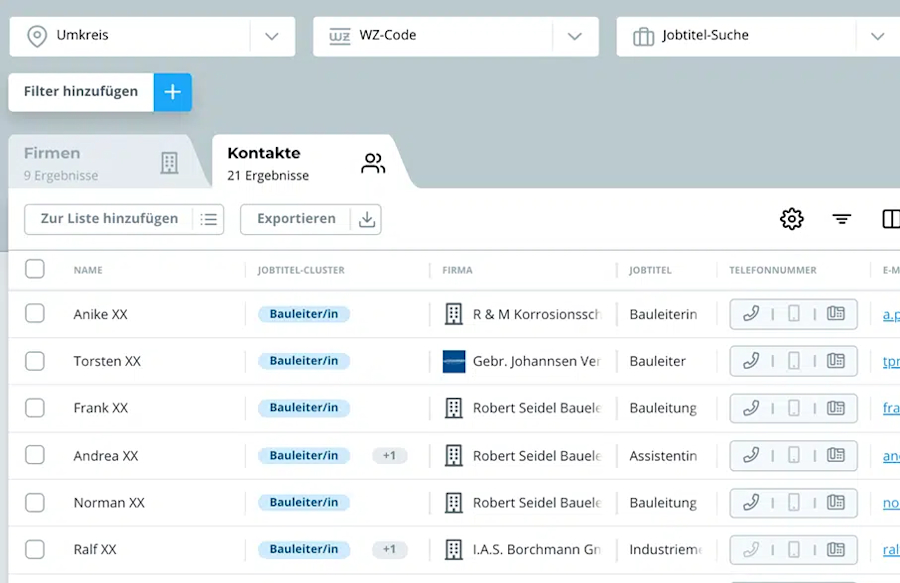Click jobtitle Assistentin in Andrea row
Screen dimensions: 900x583
(663, 456)
